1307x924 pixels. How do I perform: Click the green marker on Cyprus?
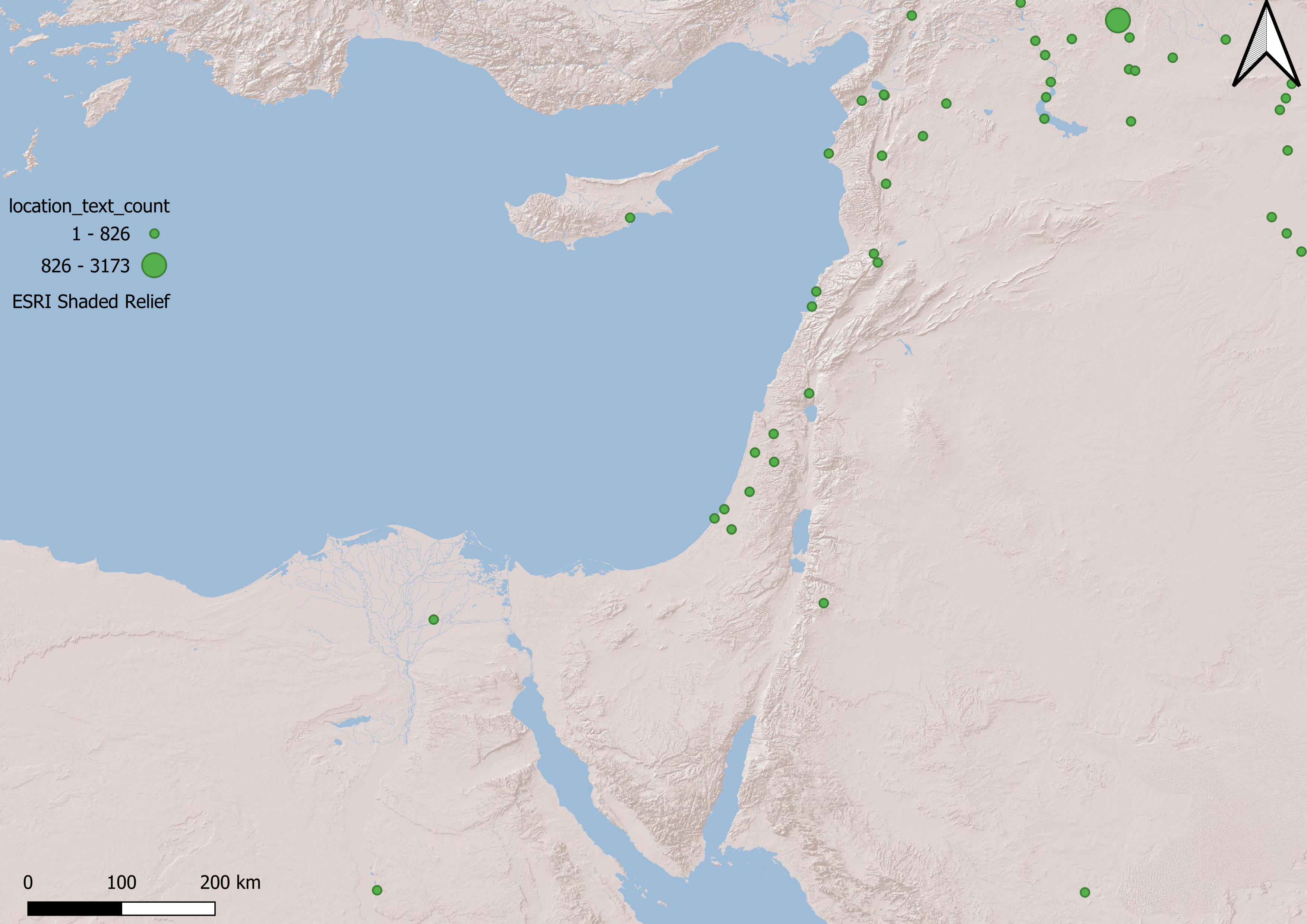(x=629, y=218)
